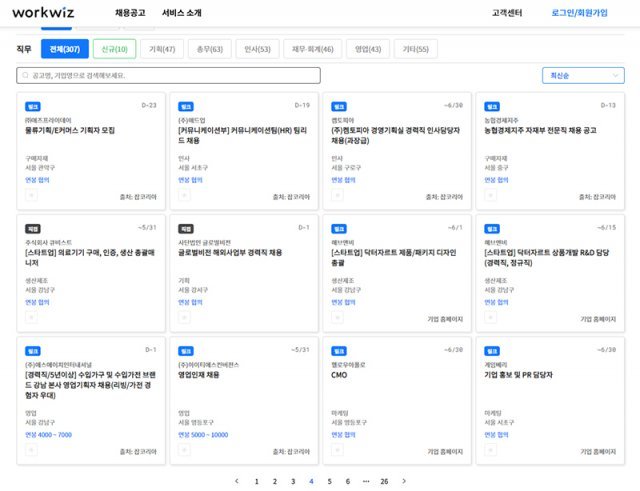Click the current page number 4
This screenshot has width=640, height=491.
[311, 481]
